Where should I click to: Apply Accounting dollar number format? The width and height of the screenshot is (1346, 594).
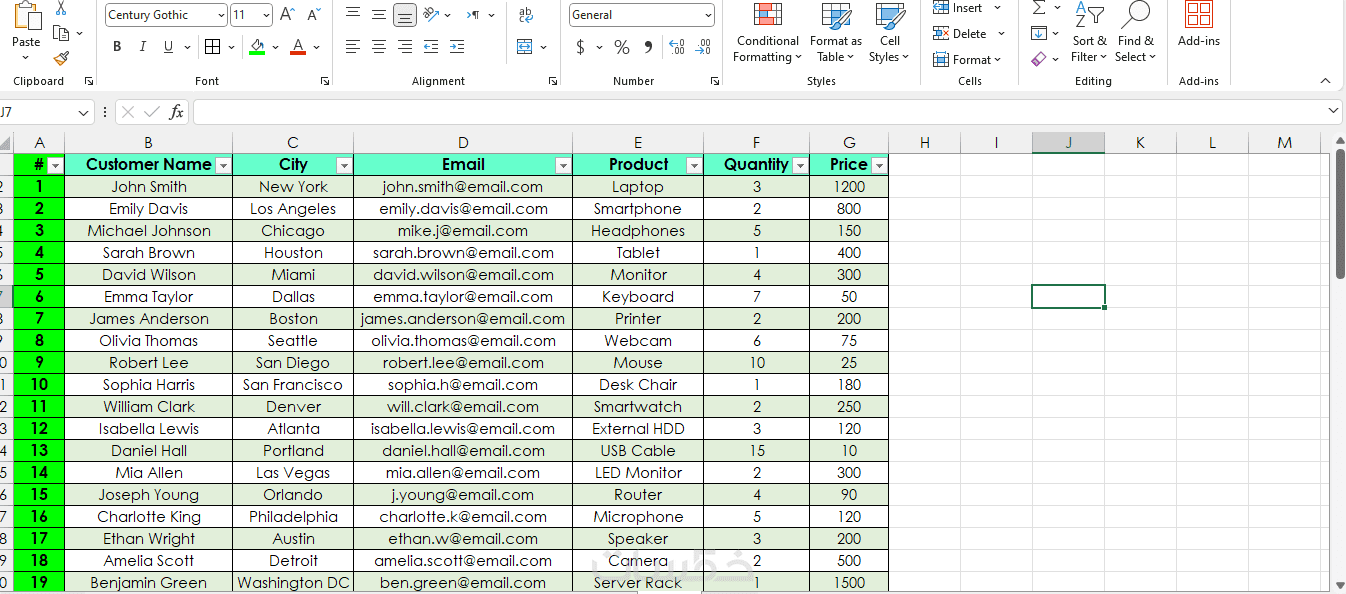pos(581,47)
